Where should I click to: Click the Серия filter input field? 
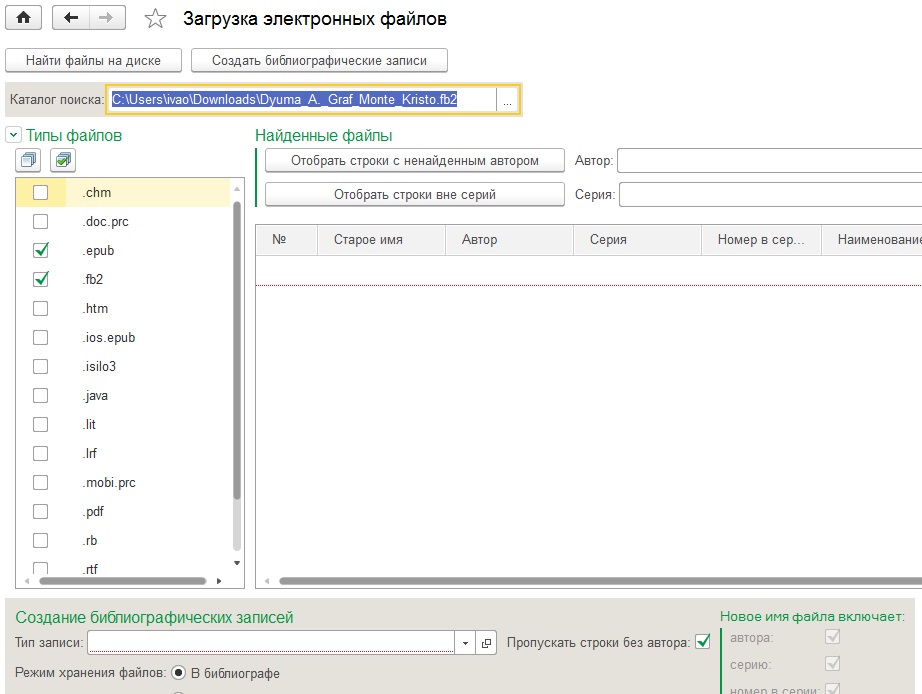[770, 195]
